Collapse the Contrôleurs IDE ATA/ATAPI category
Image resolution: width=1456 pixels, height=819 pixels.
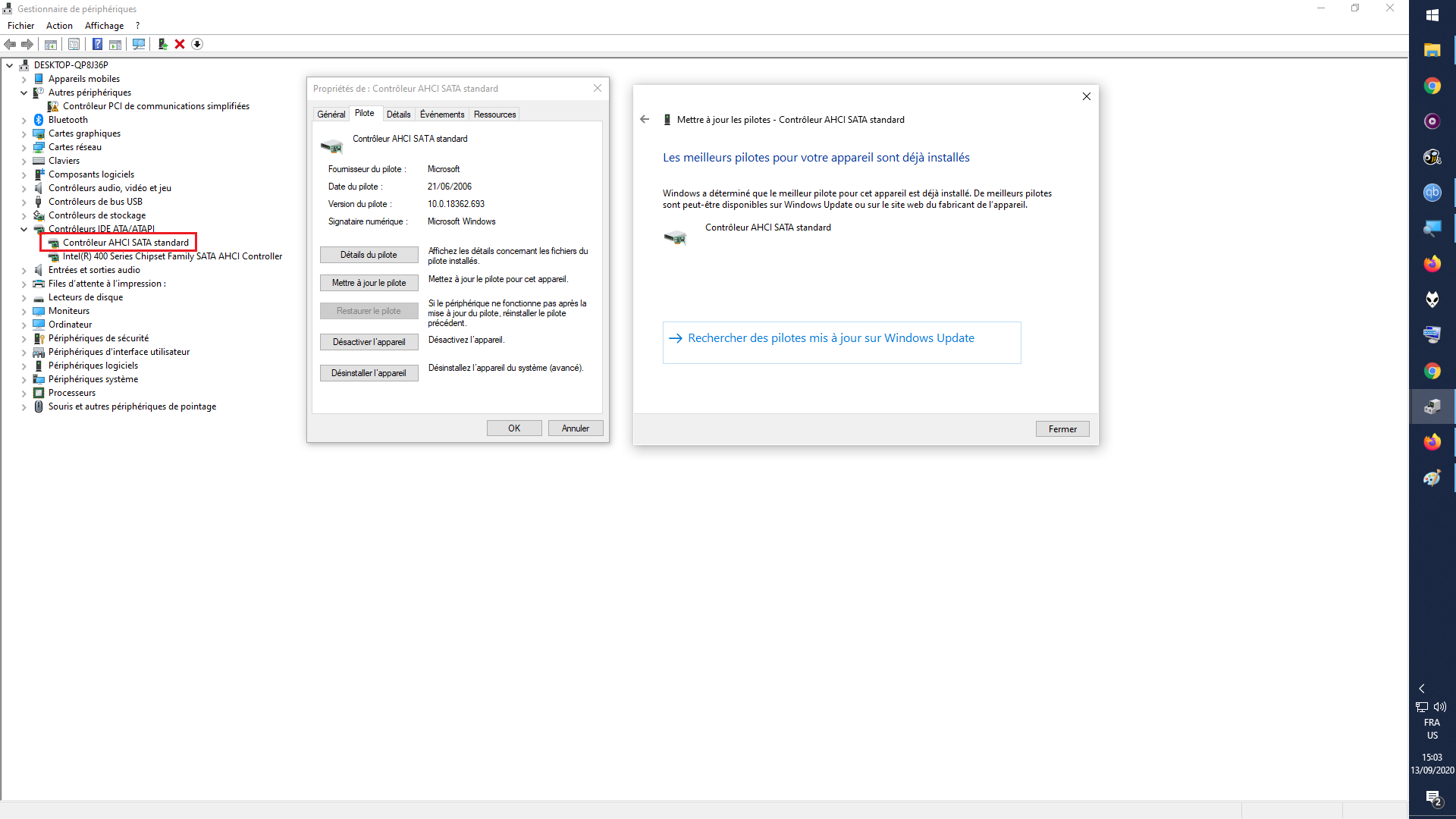(x=24, y=229)
